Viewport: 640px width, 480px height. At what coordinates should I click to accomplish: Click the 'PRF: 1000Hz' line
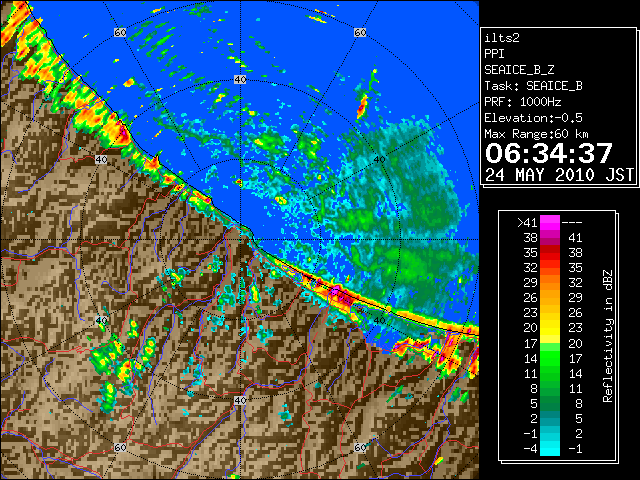pyautogui.click(x=522, y=102)
